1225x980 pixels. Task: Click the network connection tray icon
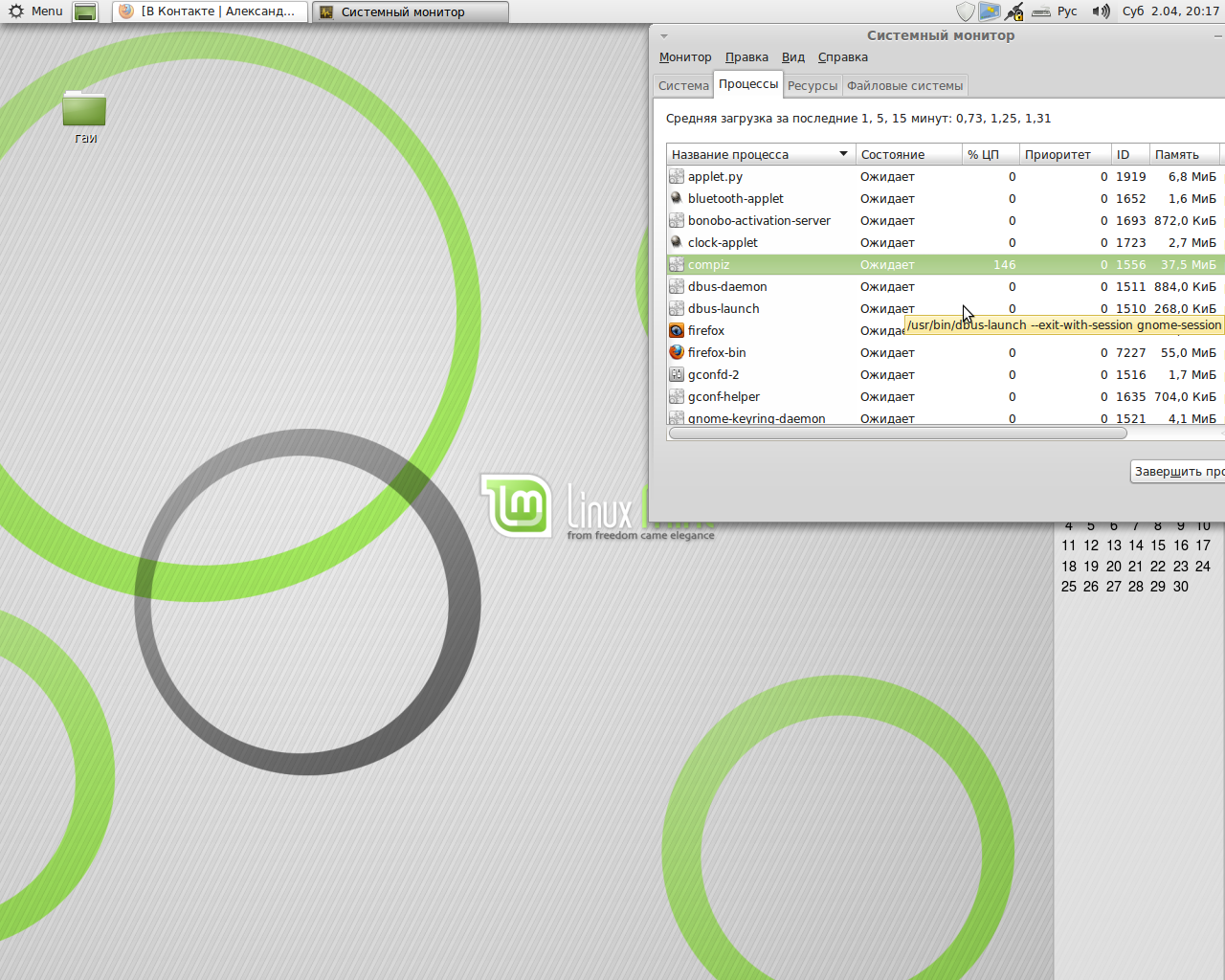pos(1014,11)
